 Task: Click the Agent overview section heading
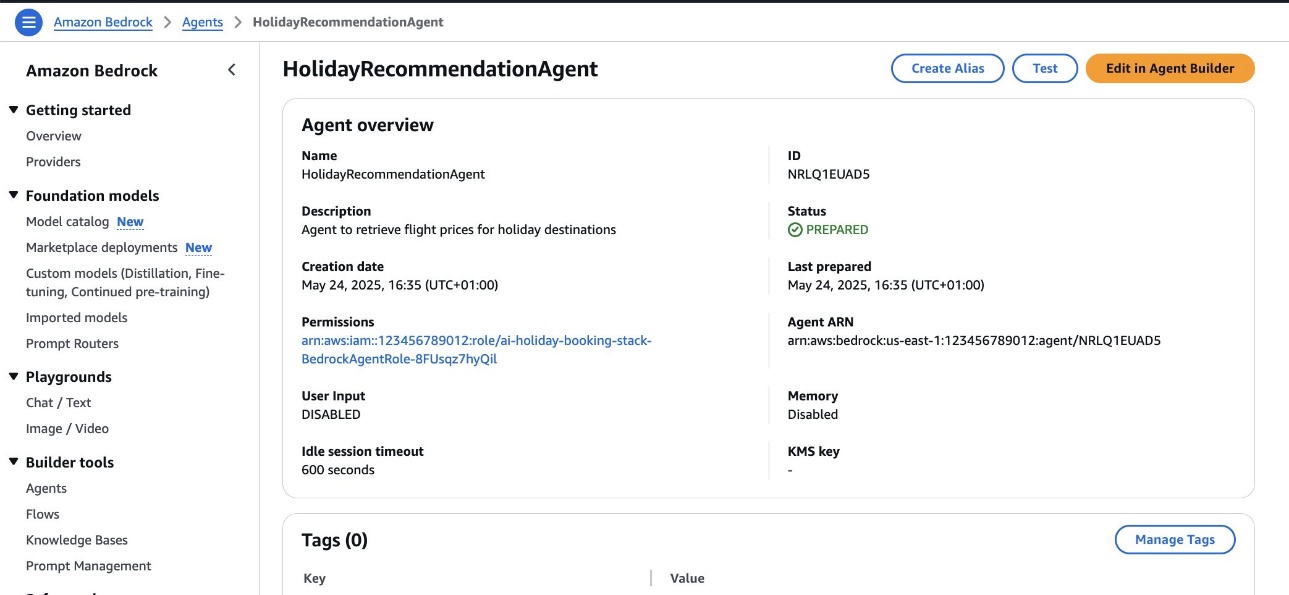(368, 126)
